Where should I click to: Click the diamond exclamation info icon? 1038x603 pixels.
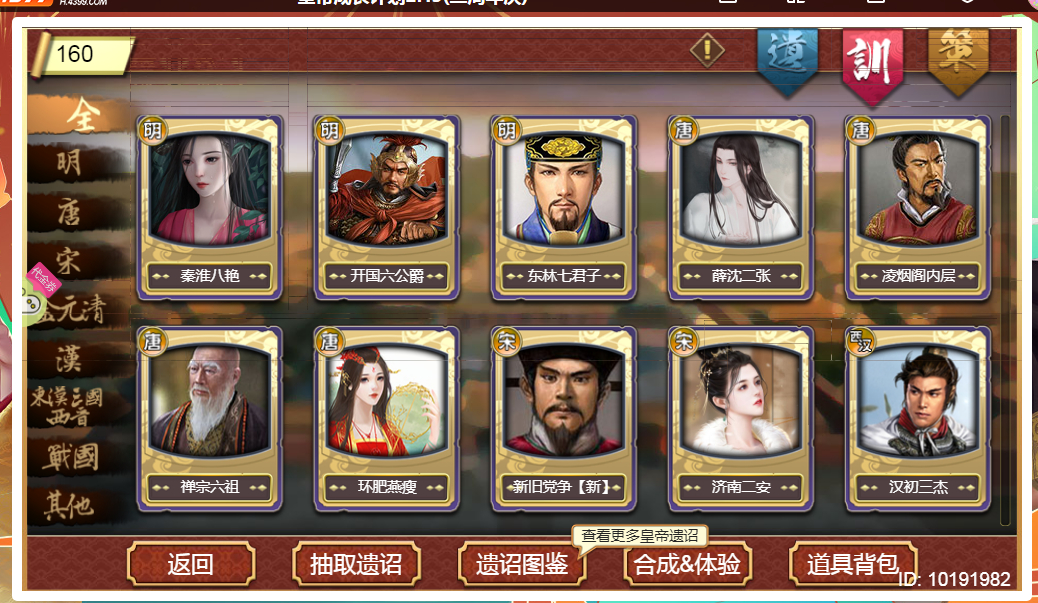click(707, 50)
